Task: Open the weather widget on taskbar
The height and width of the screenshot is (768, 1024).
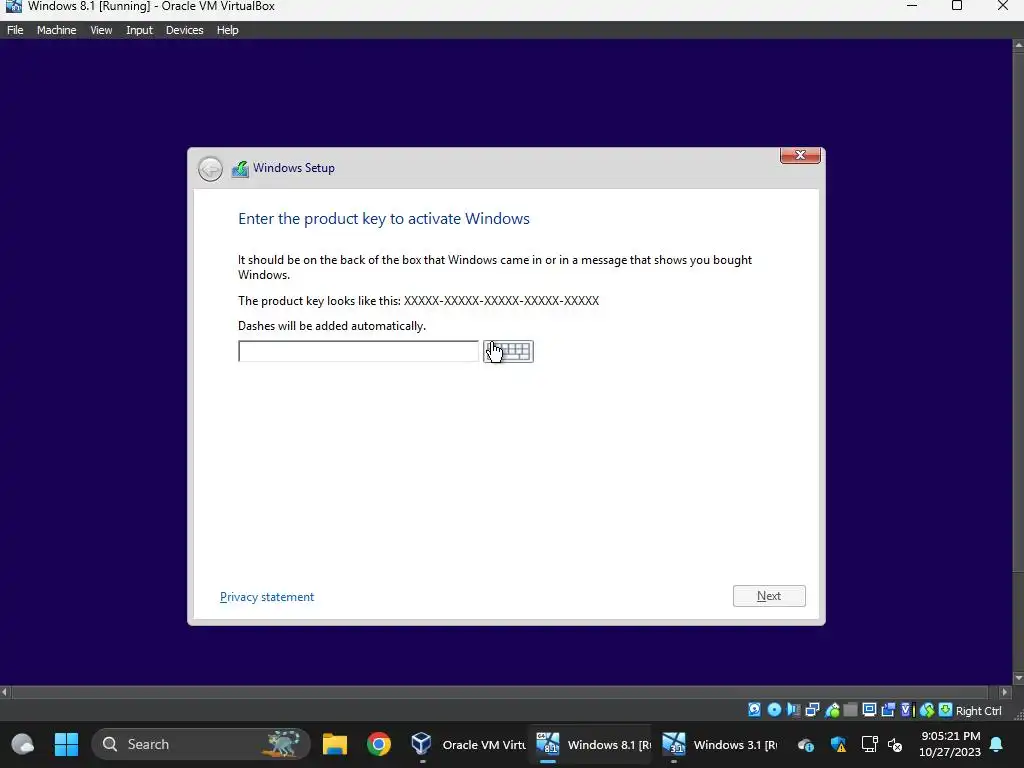Action: click(22, 744)
